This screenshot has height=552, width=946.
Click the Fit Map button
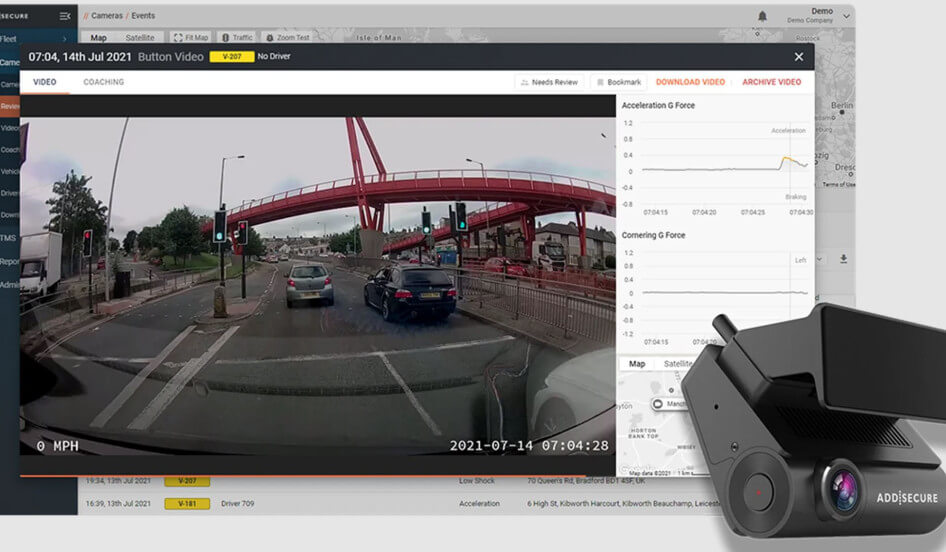pyautogui.click(x=191, y=37)
